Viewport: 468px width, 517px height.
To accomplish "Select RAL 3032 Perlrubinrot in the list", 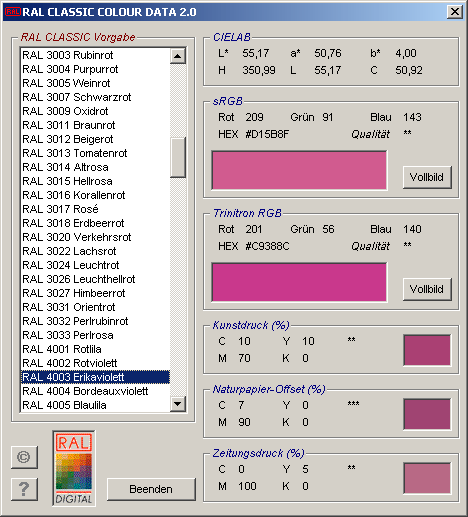I will (95, 321).
